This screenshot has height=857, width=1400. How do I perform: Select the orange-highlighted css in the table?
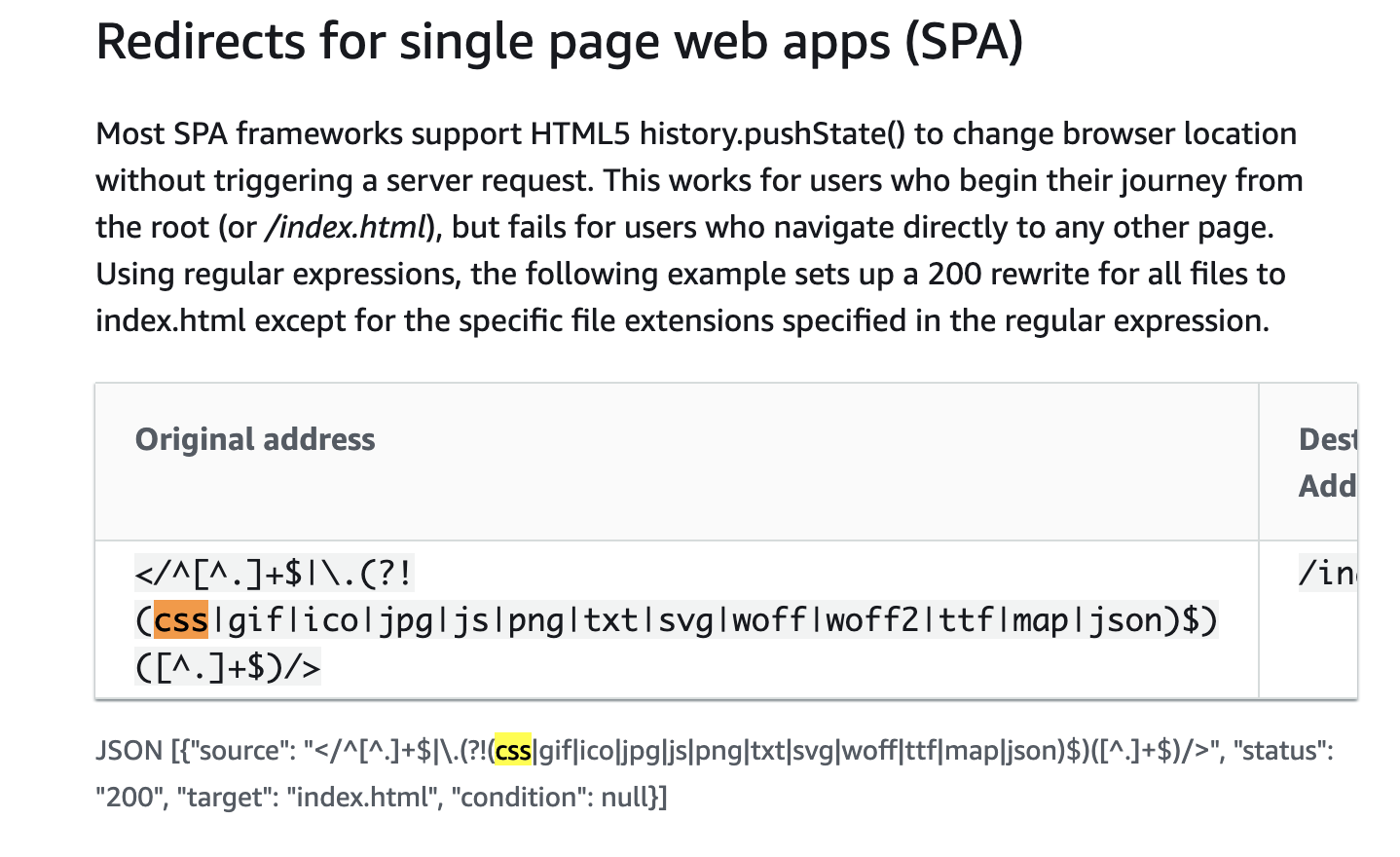pos(181,620)
